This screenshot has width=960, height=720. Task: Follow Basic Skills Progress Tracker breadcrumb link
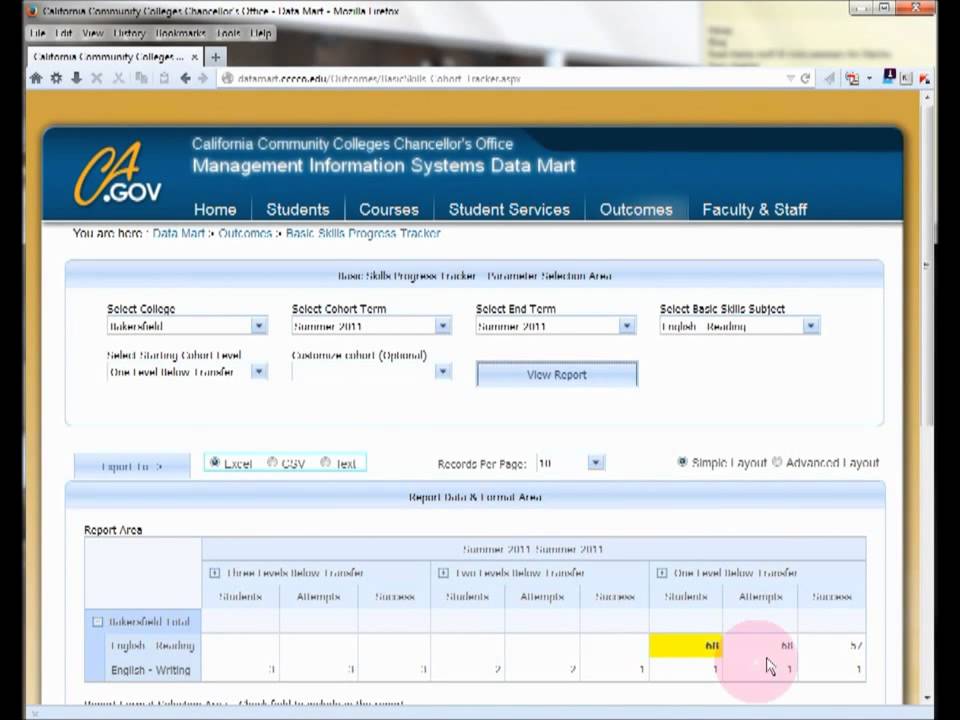tap(363, 233)
